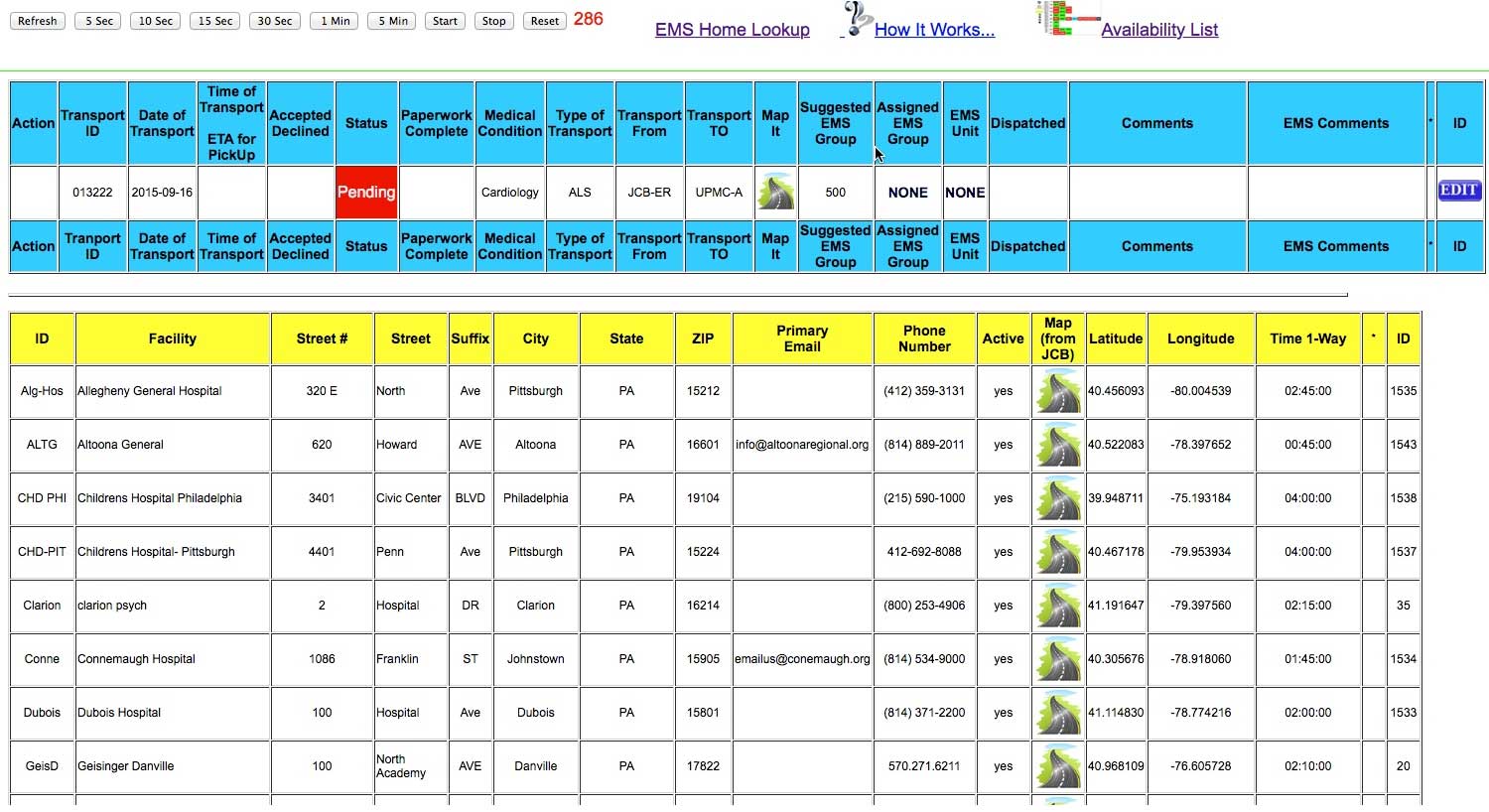Image resolution: width=1489 pixels, height=812 pixels.
Task: Click suggested EMS group 500
Action: pyautogui.click(x=836, y=193)
